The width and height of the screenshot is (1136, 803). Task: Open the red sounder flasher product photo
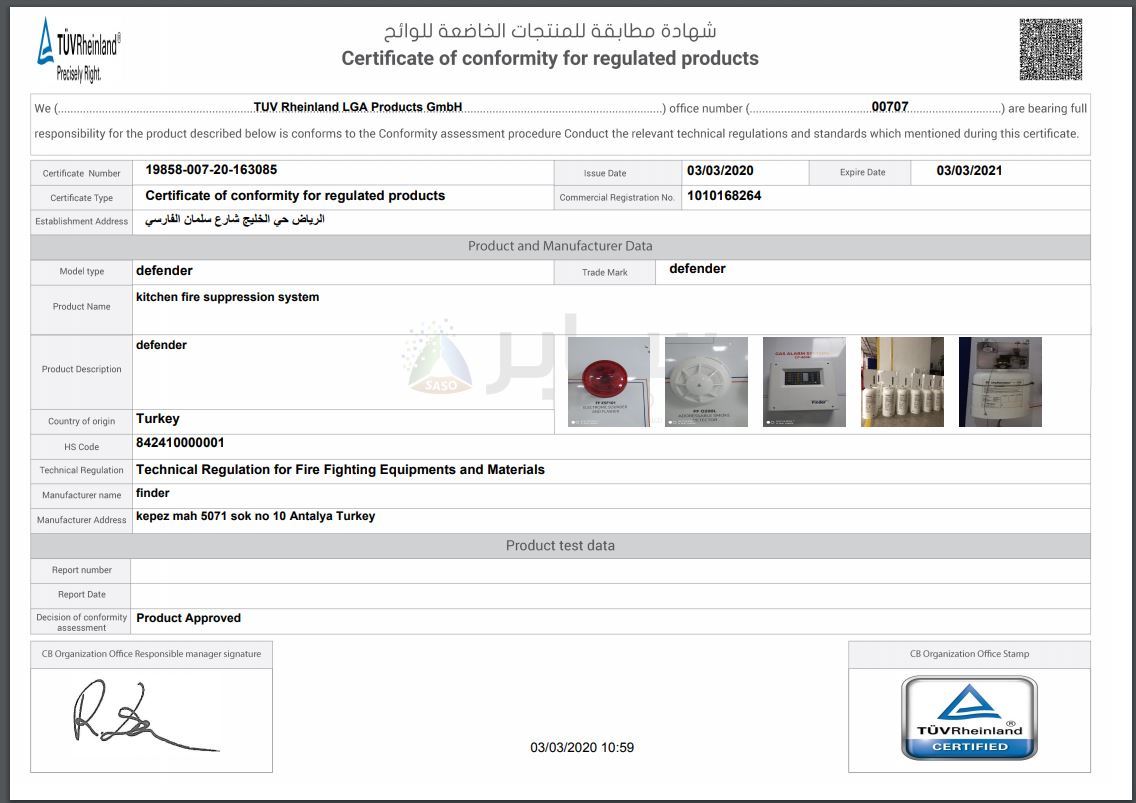pos(608,382)
